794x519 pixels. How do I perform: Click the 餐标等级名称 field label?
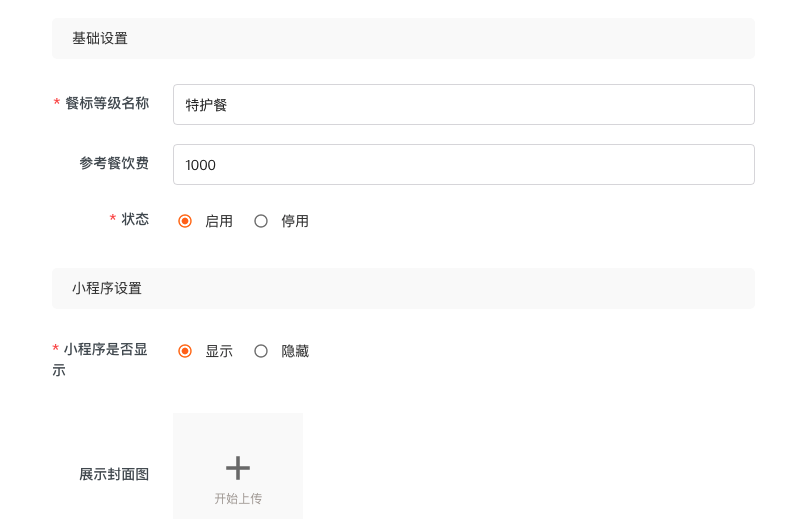click(x=107, y=103)
